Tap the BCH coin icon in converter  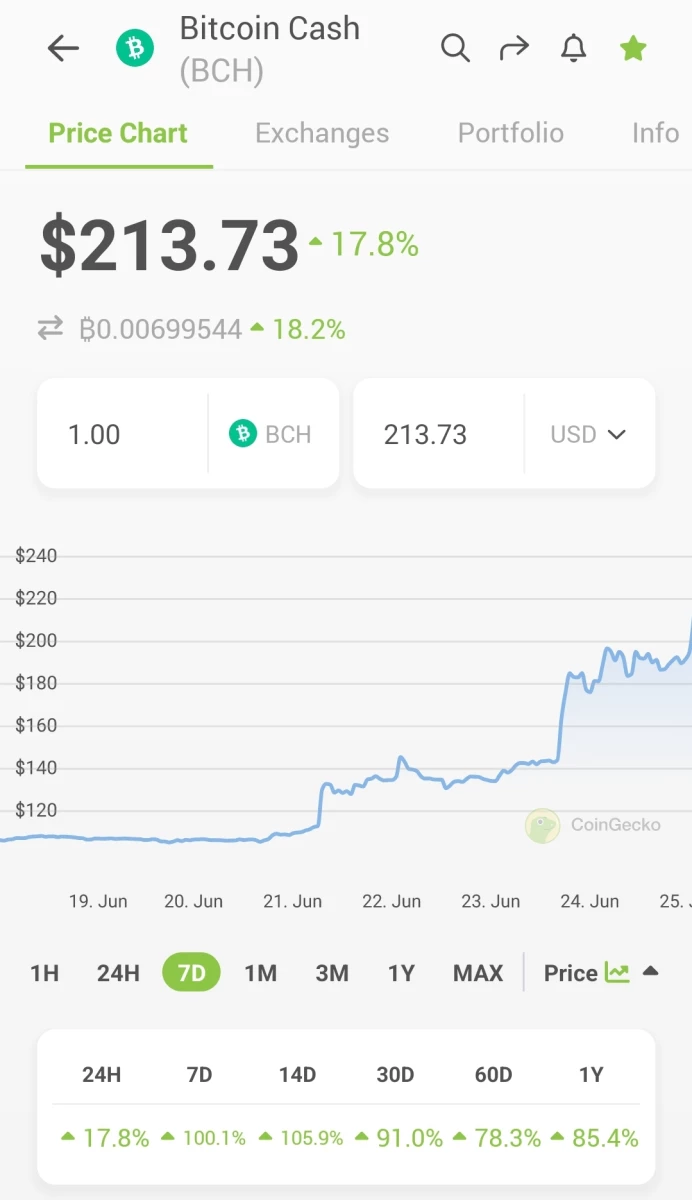pos(243,433)
